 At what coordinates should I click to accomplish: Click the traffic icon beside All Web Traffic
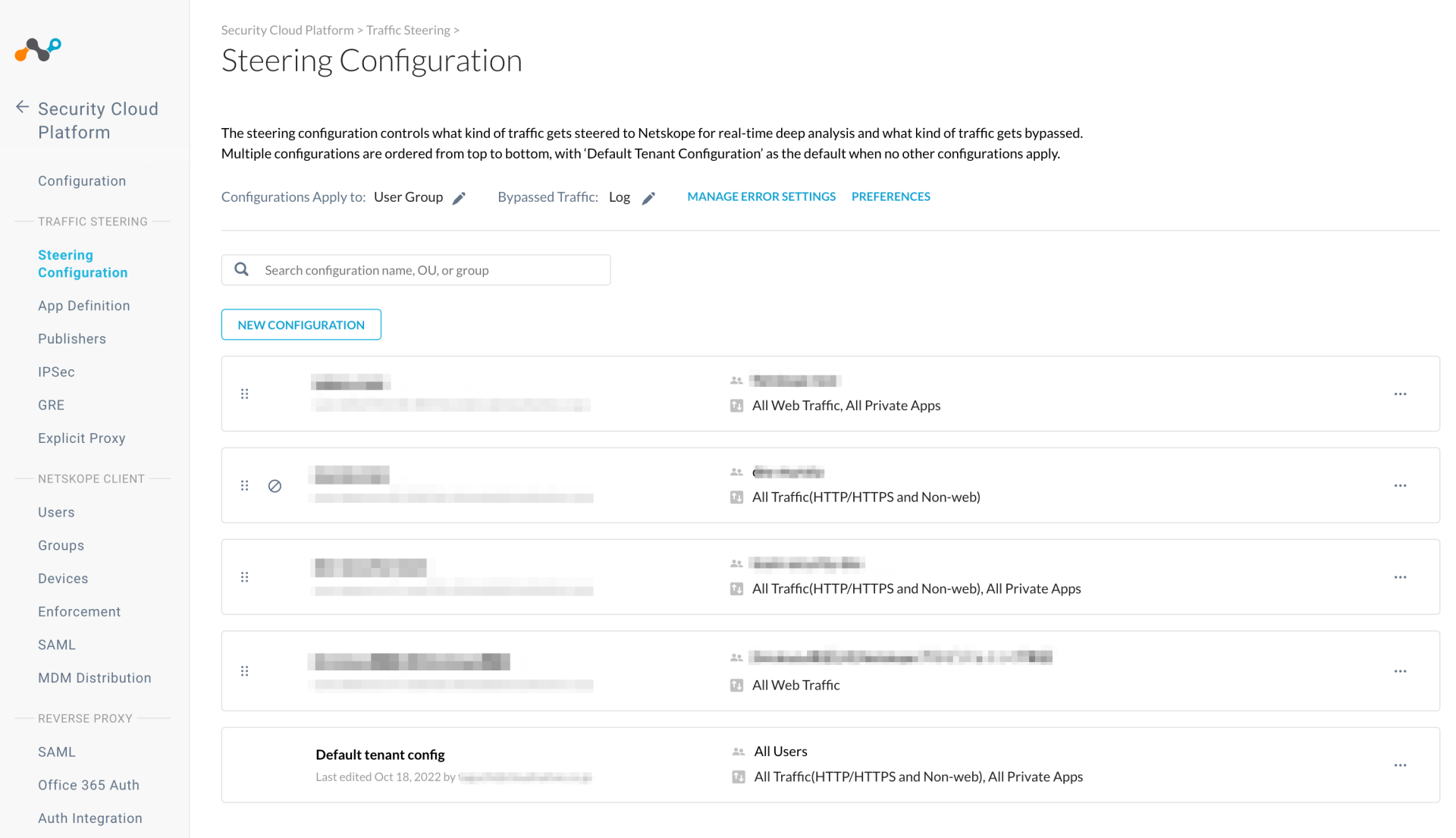tap(736, 685)
